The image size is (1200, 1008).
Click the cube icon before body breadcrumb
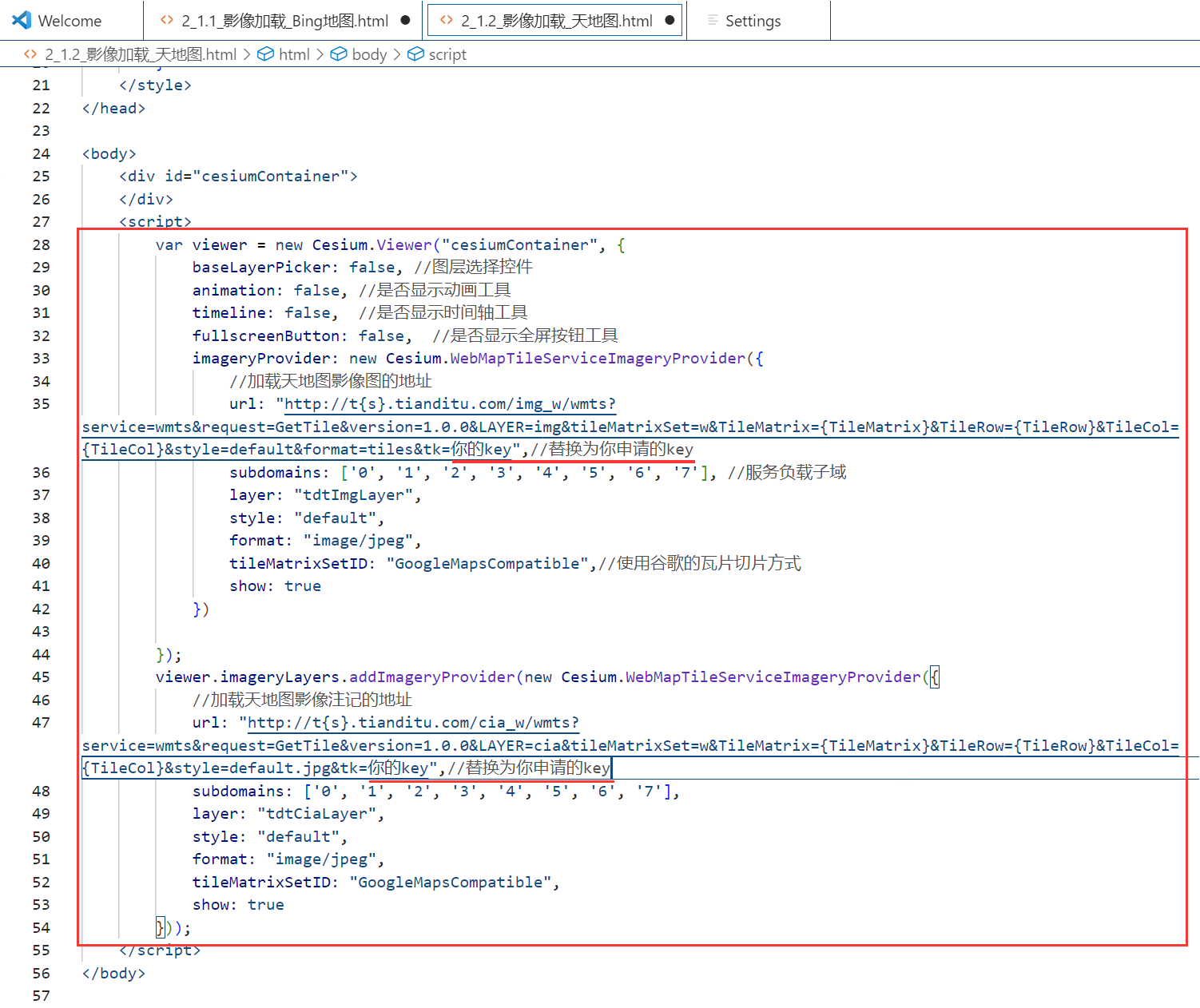[339, 54]
